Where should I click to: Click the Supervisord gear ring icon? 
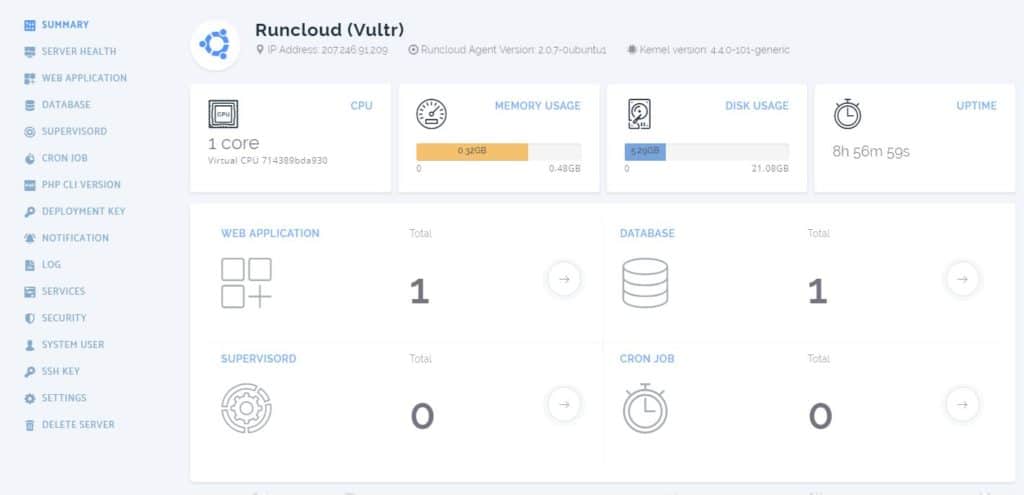pyautogui.click(x=246, y=408)
